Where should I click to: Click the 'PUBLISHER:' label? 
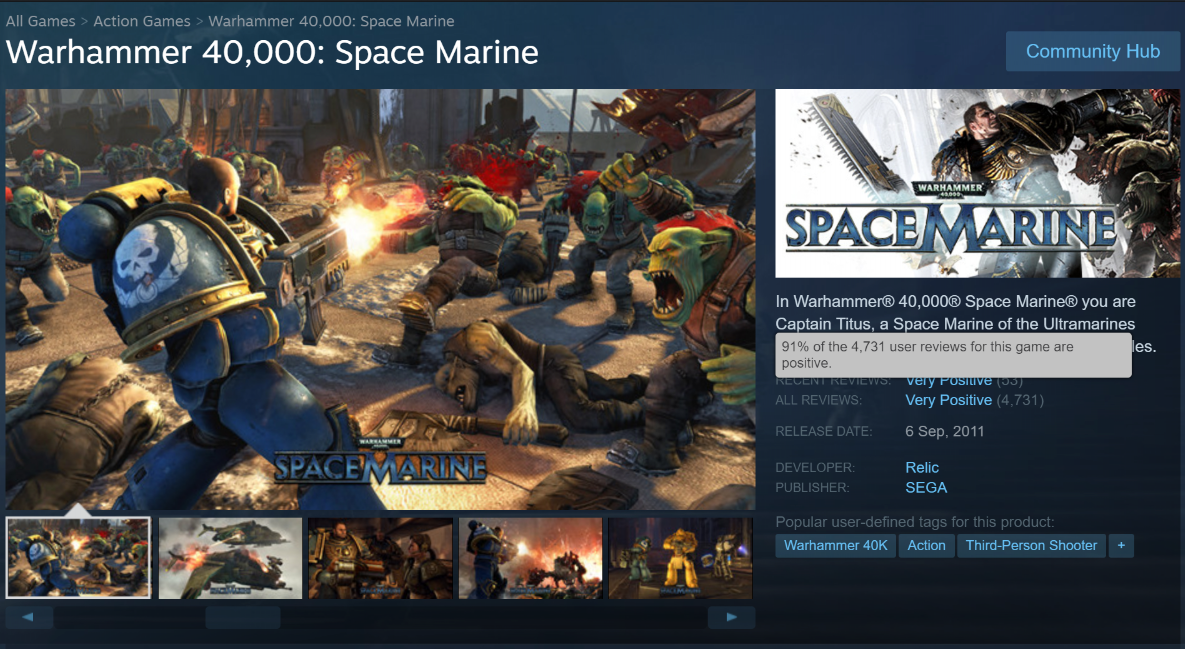pos(812,488)
